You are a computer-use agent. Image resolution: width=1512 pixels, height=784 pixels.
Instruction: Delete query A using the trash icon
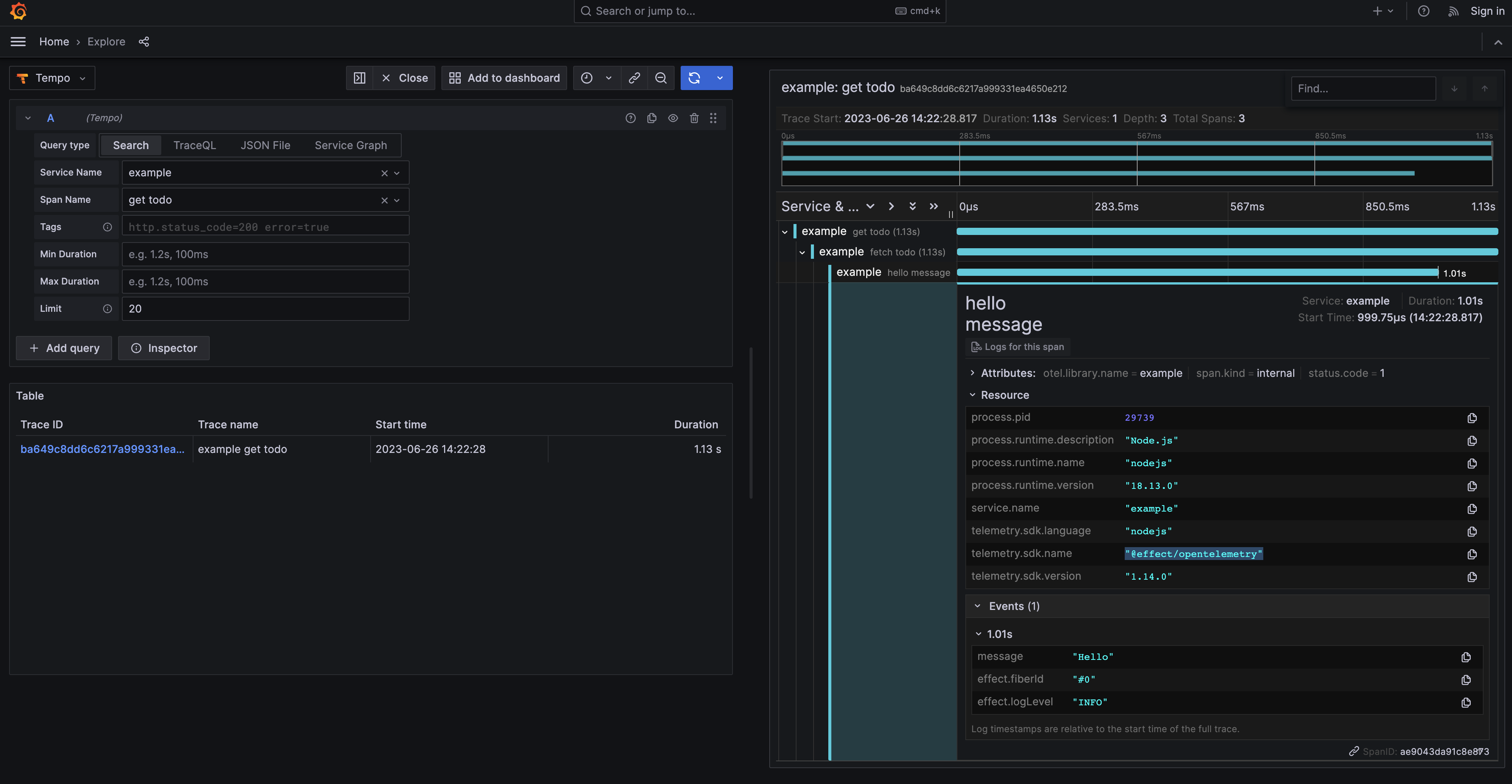click(x=694, y=118)
